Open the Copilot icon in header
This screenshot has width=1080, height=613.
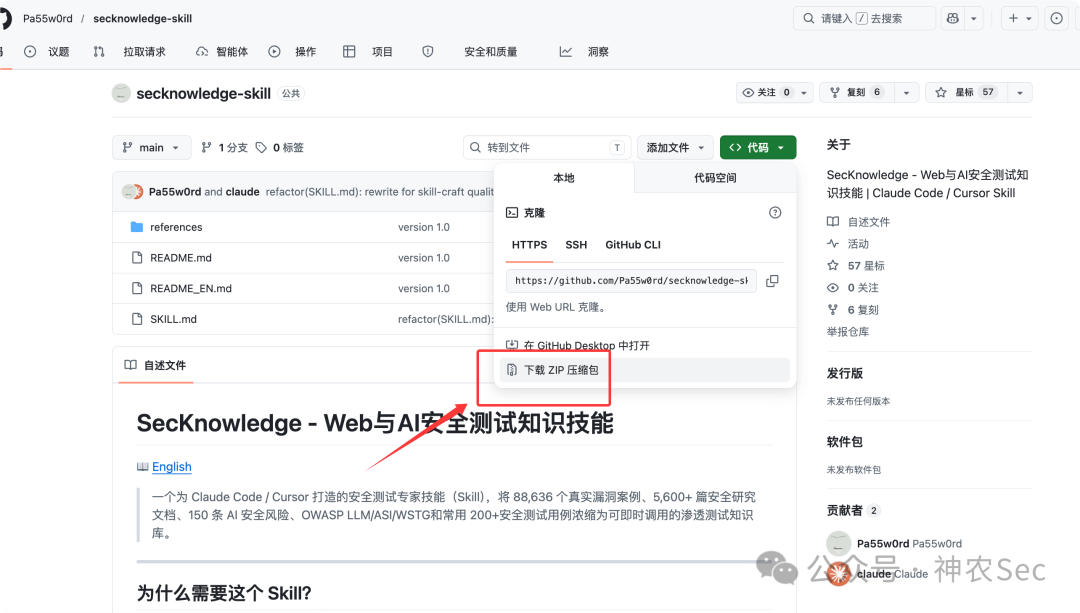click(x=953, y=19)
